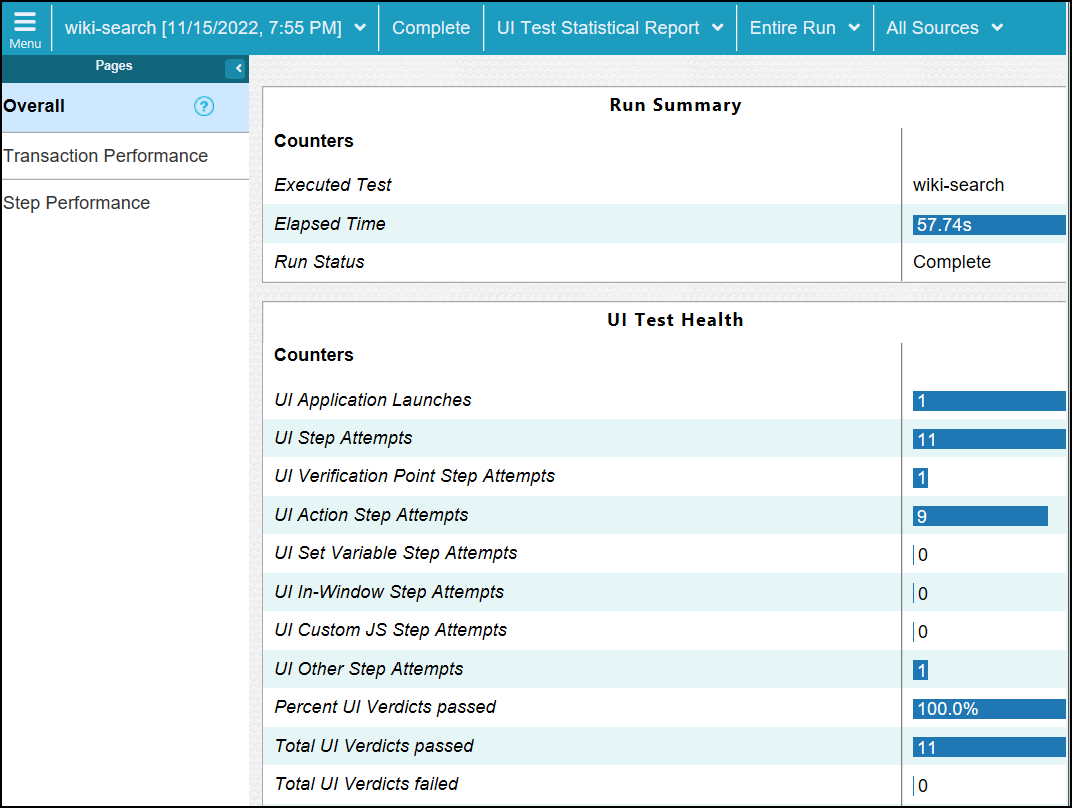Click the Percent UI Verdicts passed bar

(988, 709)
